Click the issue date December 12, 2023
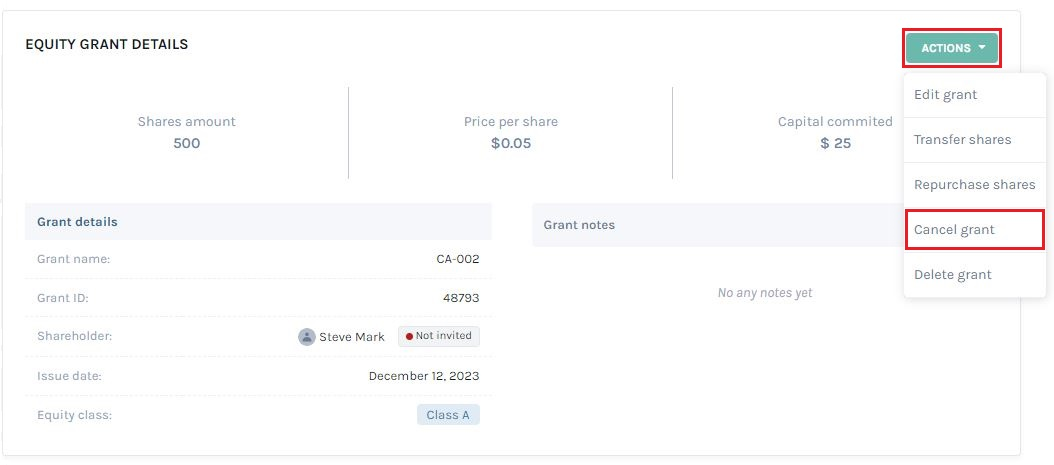The height and width of the screenshot is (465, 1054). (424, 376)
